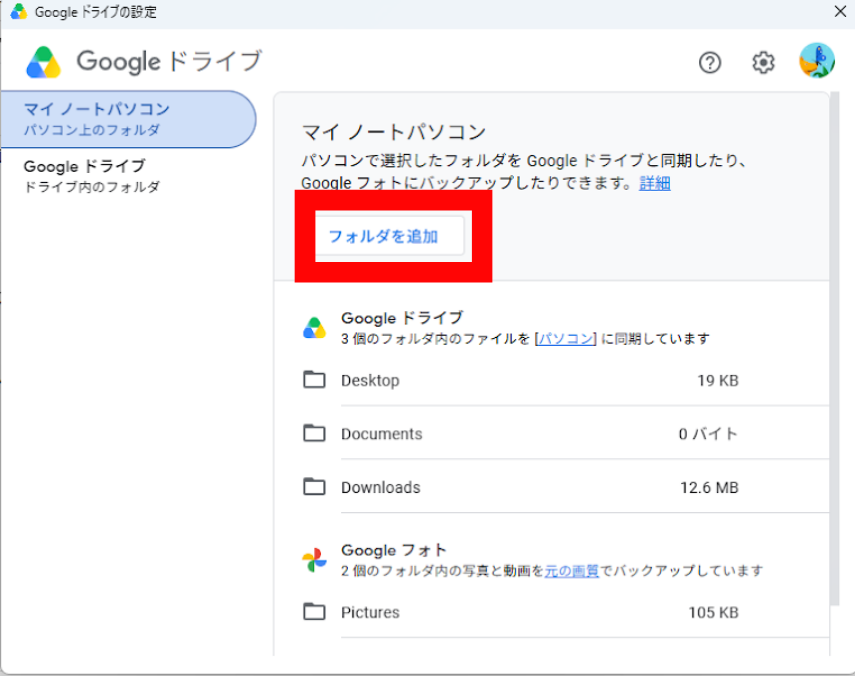Click the Google フォト section heading
Screen dimensions: 856x676
click(394, 550)
